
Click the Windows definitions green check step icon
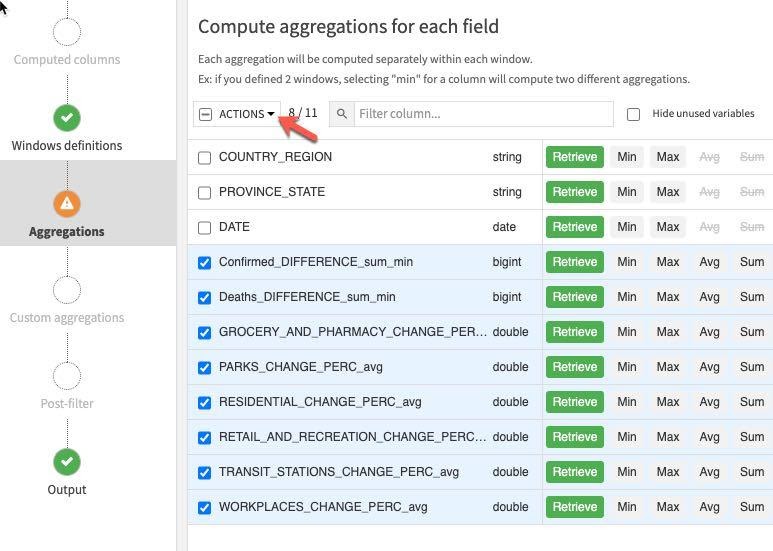click(x=67, y=118)
